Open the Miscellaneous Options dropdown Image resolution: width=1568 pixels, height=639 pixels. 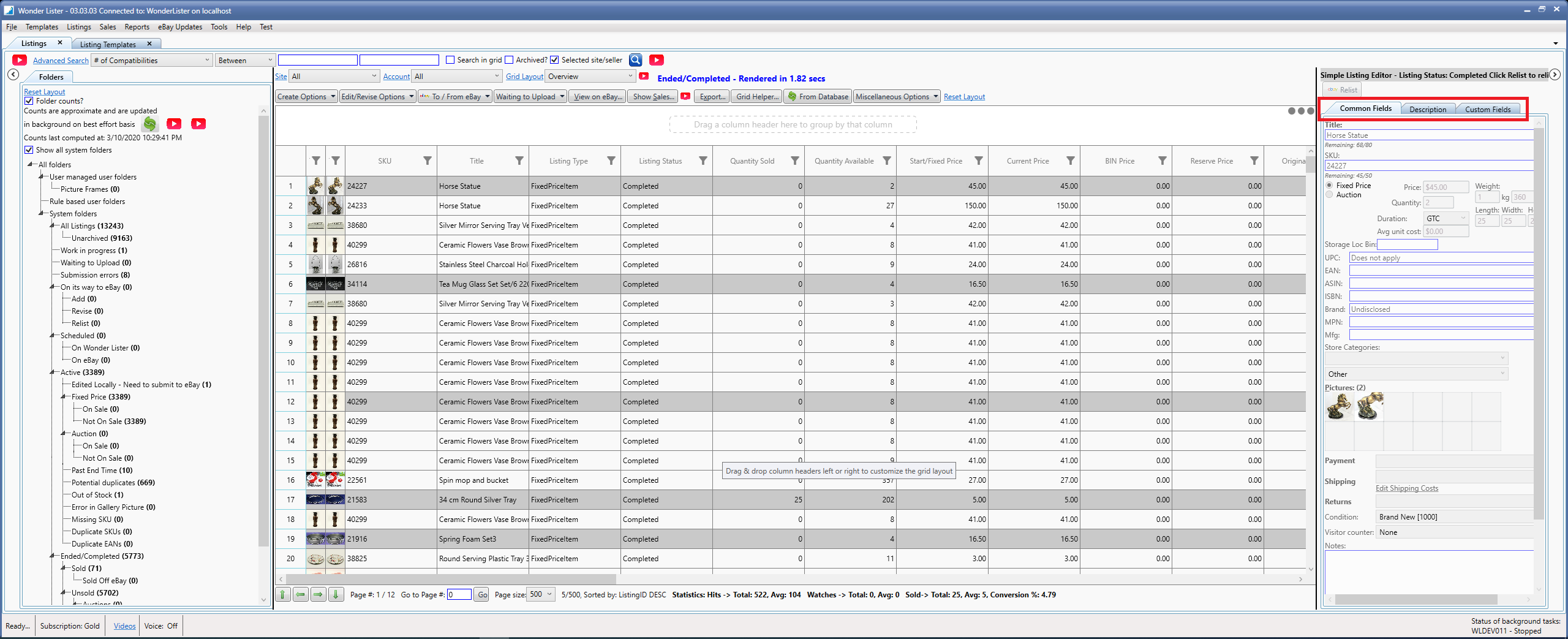pos(897,96)
